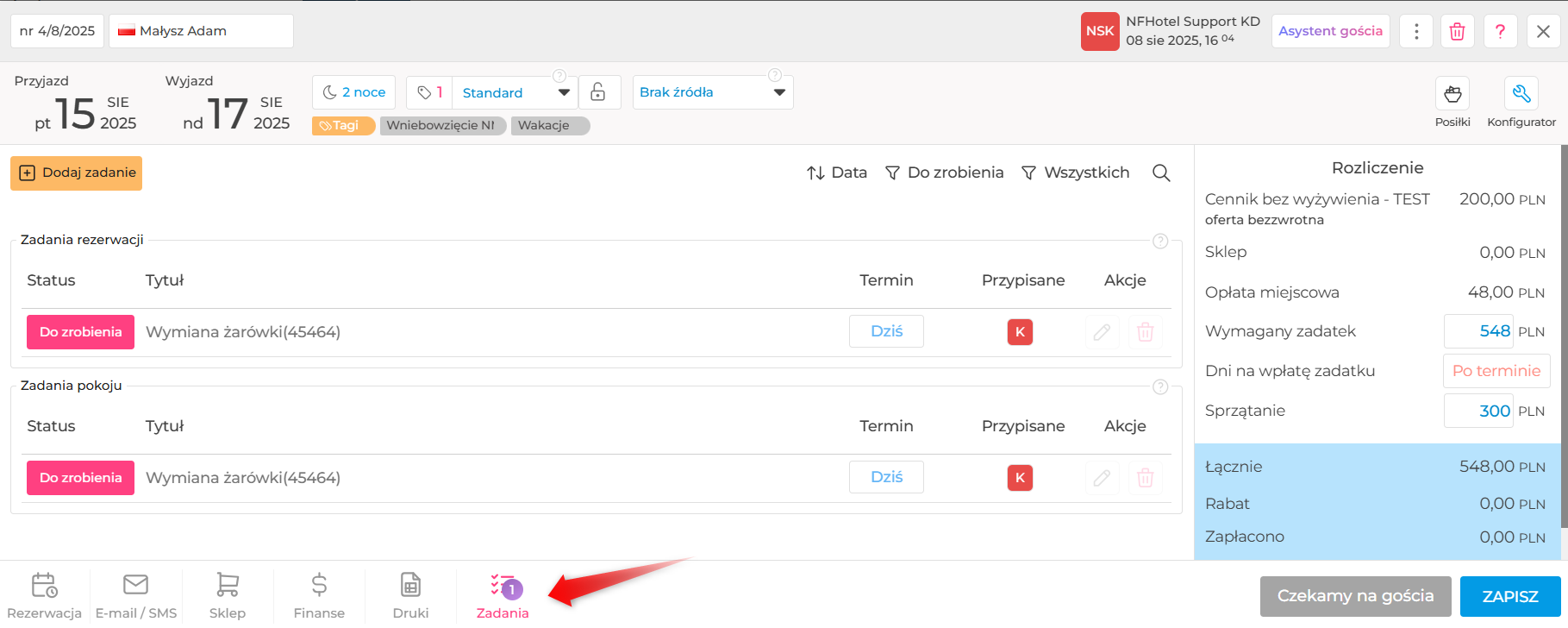Select the Zadania tab

(503, 595)
